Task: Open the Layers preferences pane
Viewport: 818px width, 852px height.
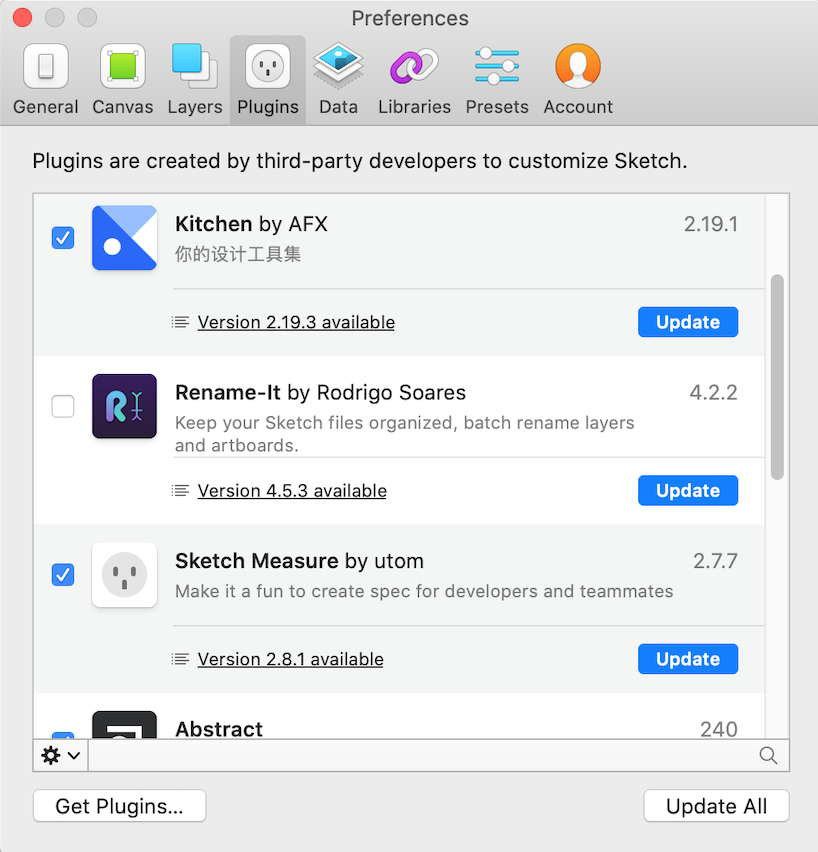Action: pyautogui.click(x=195, y=80)
